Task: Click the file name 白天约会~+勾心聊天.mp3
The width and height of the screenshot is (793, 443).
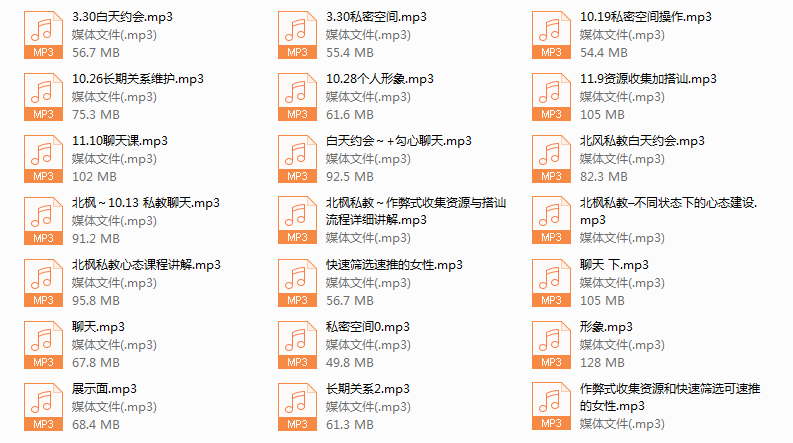Action: pyautogui.click(x=399, y=141)
